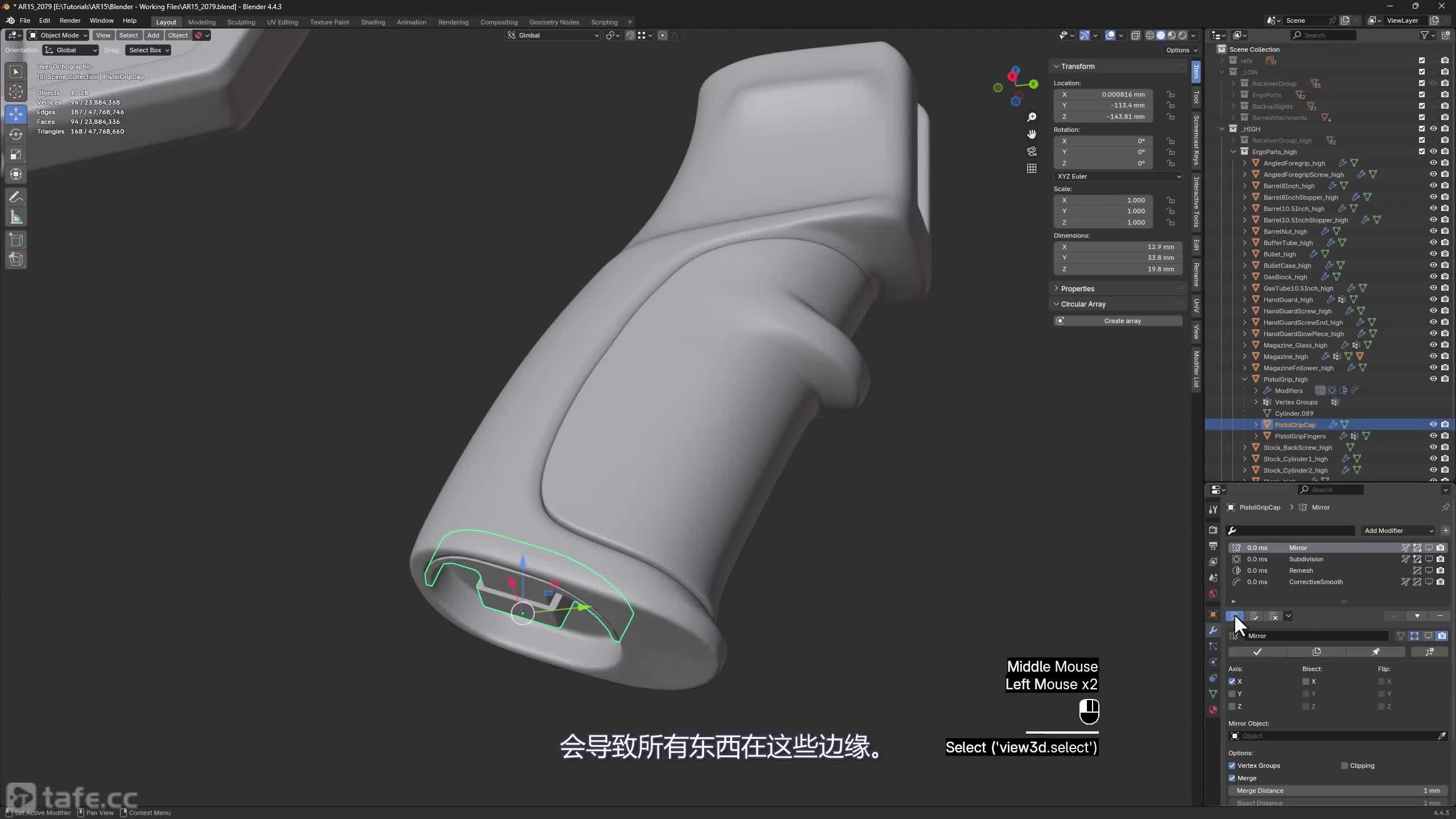Switch to the Sculpting workspace tab

coord(241,22)
